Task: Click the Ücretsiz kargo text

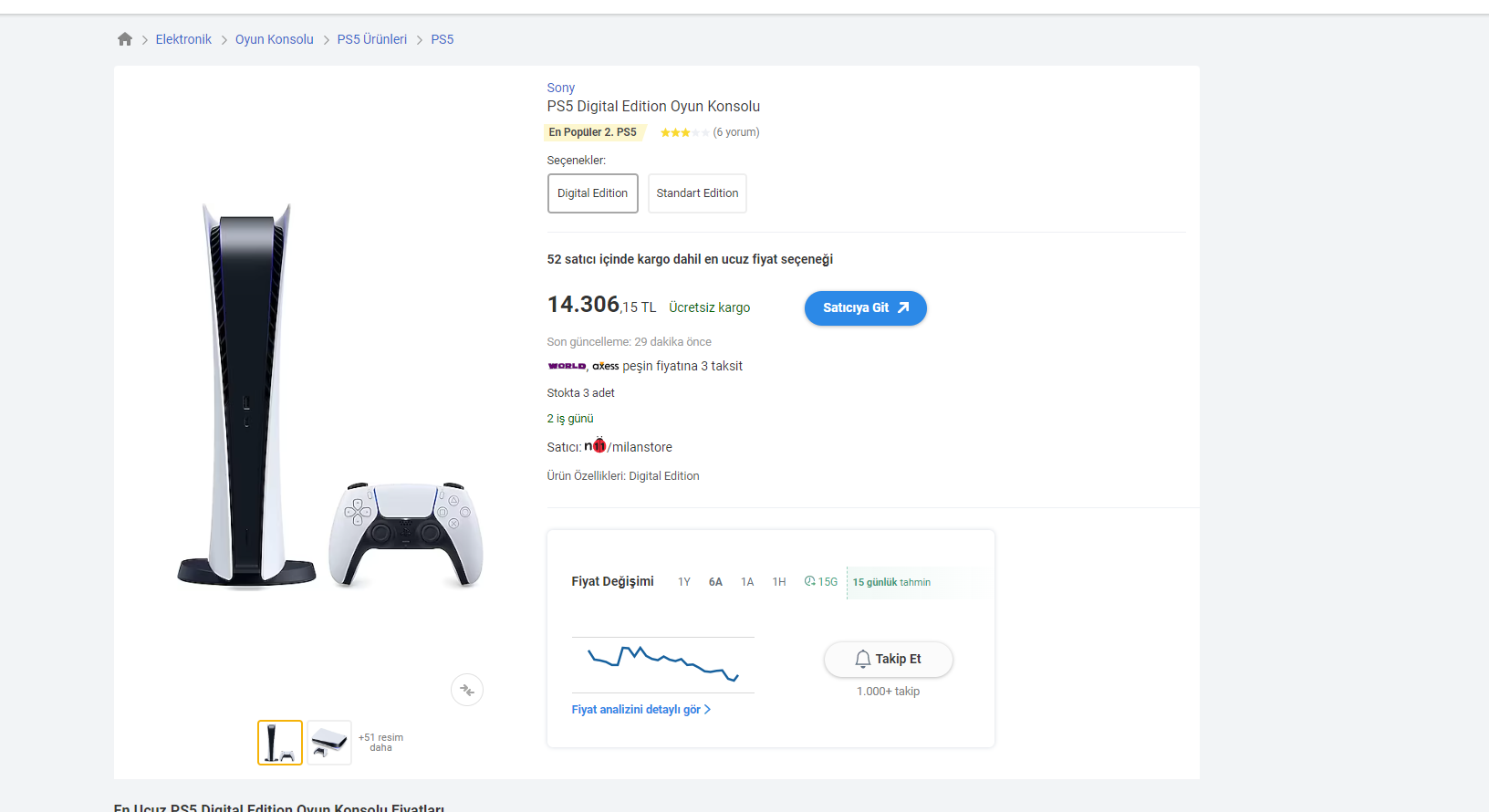Action: coord(710,307)
